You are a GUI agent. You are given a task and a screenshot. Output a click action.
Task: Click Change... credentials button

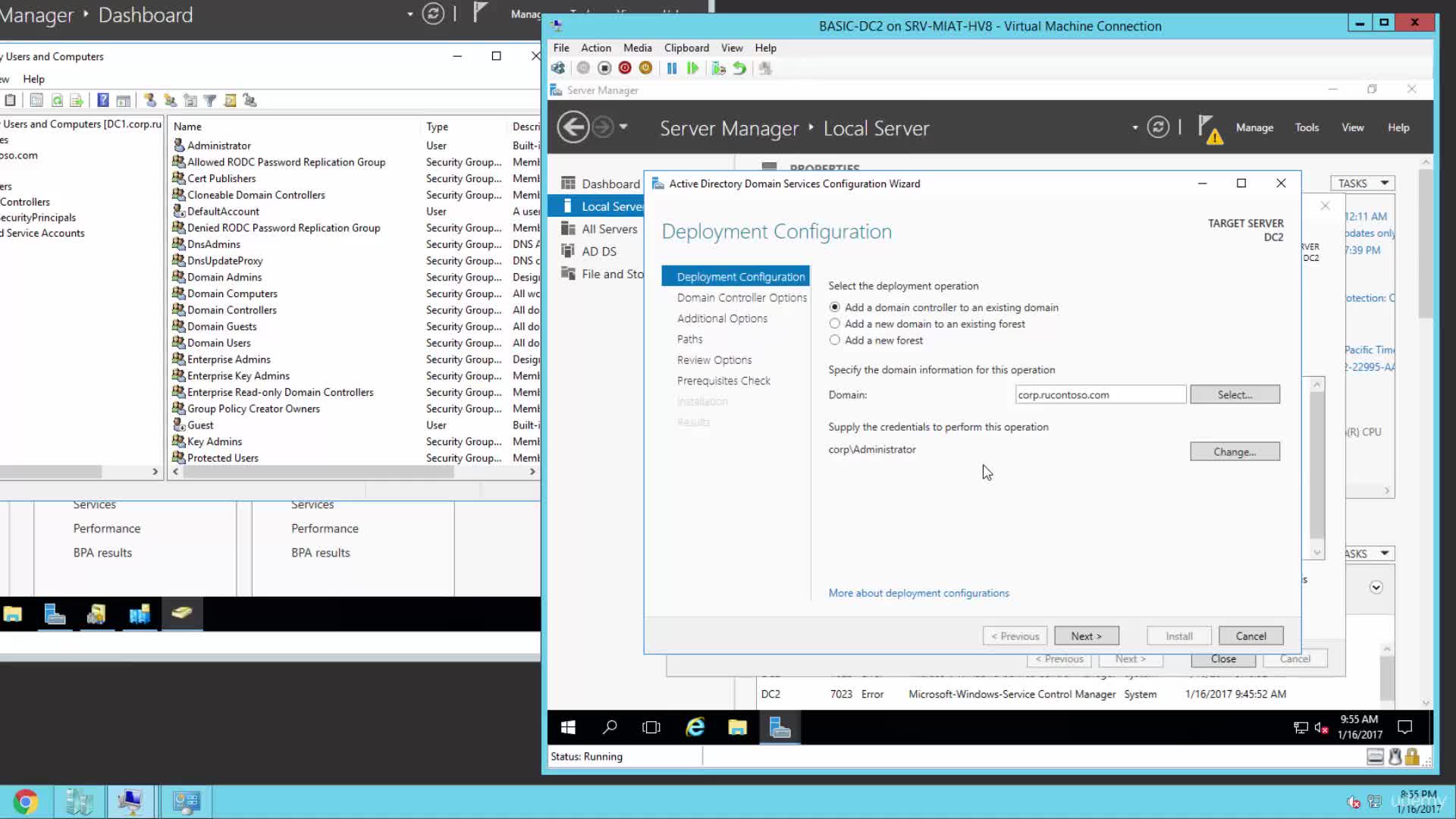coord(1235,451)
